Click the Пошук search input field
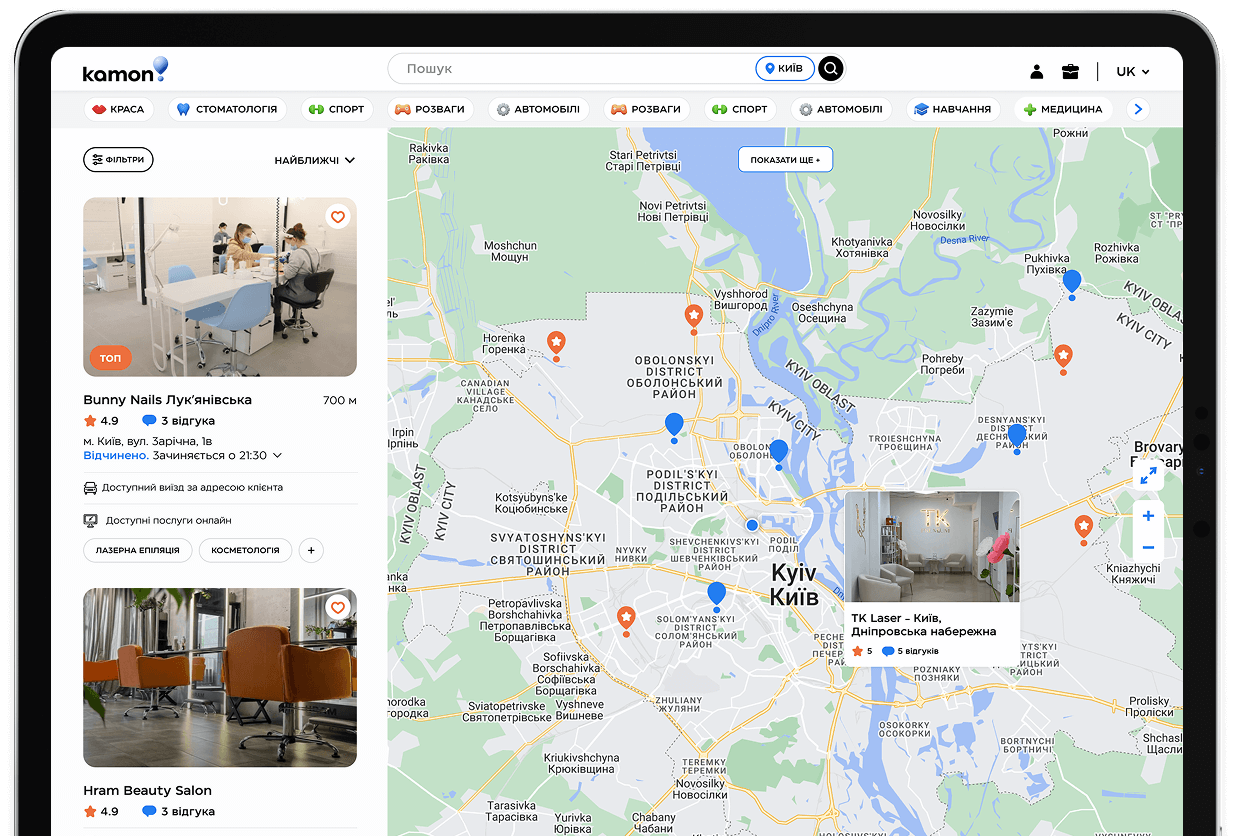The image size is (1234, 836). [x=570, y=69]
